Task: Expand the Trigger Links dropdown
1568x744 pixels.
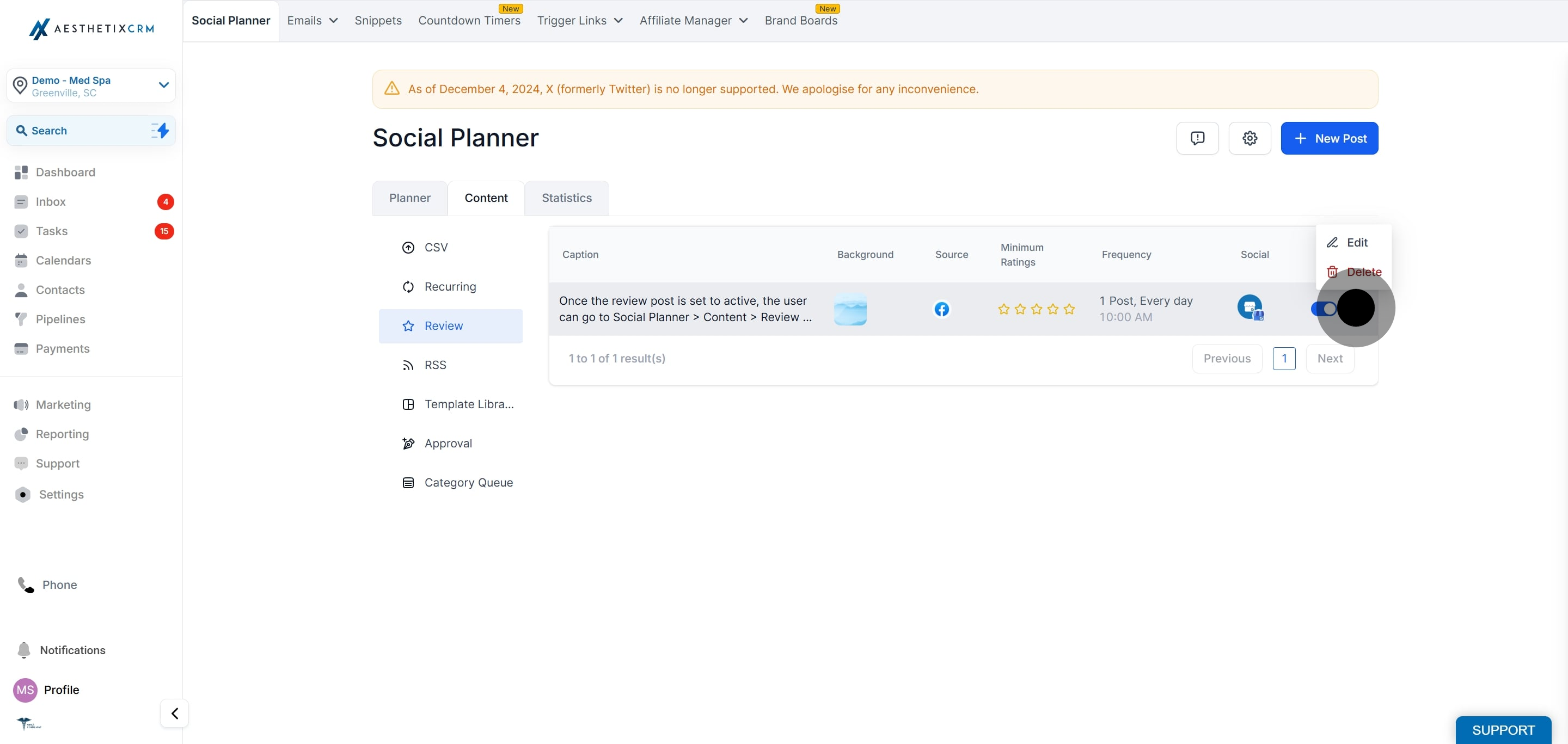Action: 579,21
